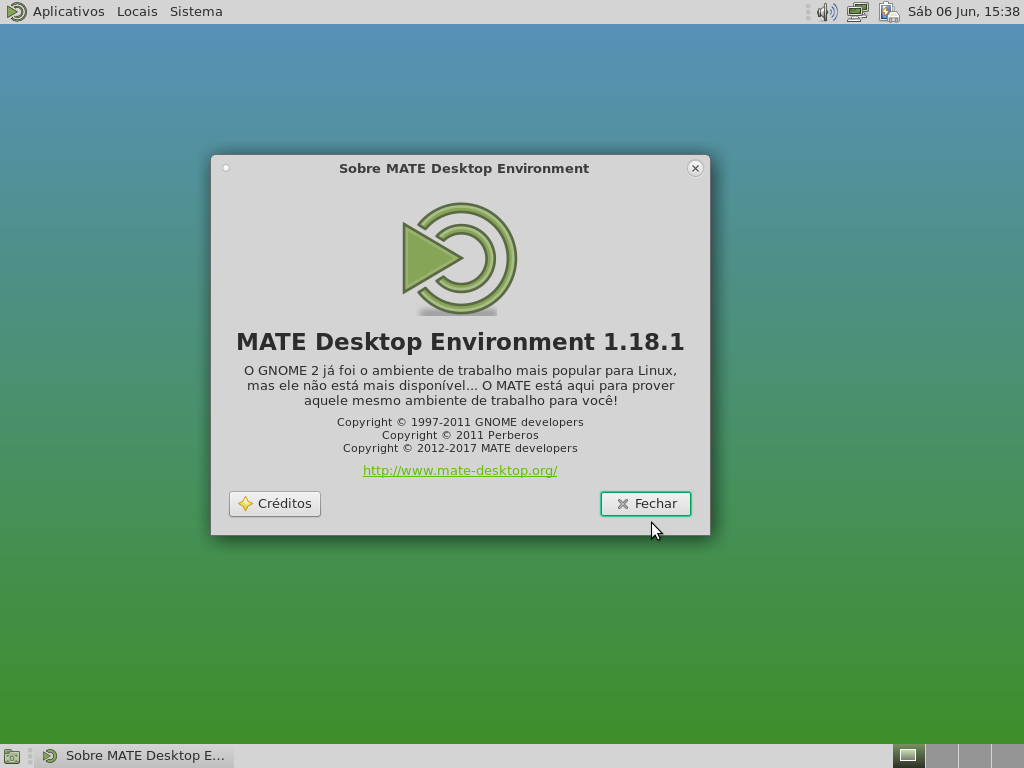This screenshot has height=768, width=1024.
Task: Click the panel handle beside the volume icon
Action: (808, 12)
